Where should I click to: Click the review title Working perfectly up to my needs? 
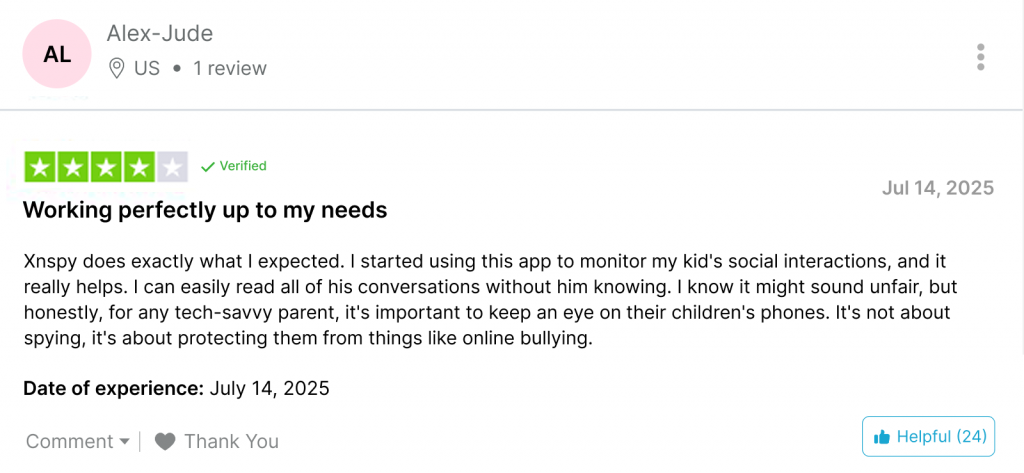click(205, 210)
